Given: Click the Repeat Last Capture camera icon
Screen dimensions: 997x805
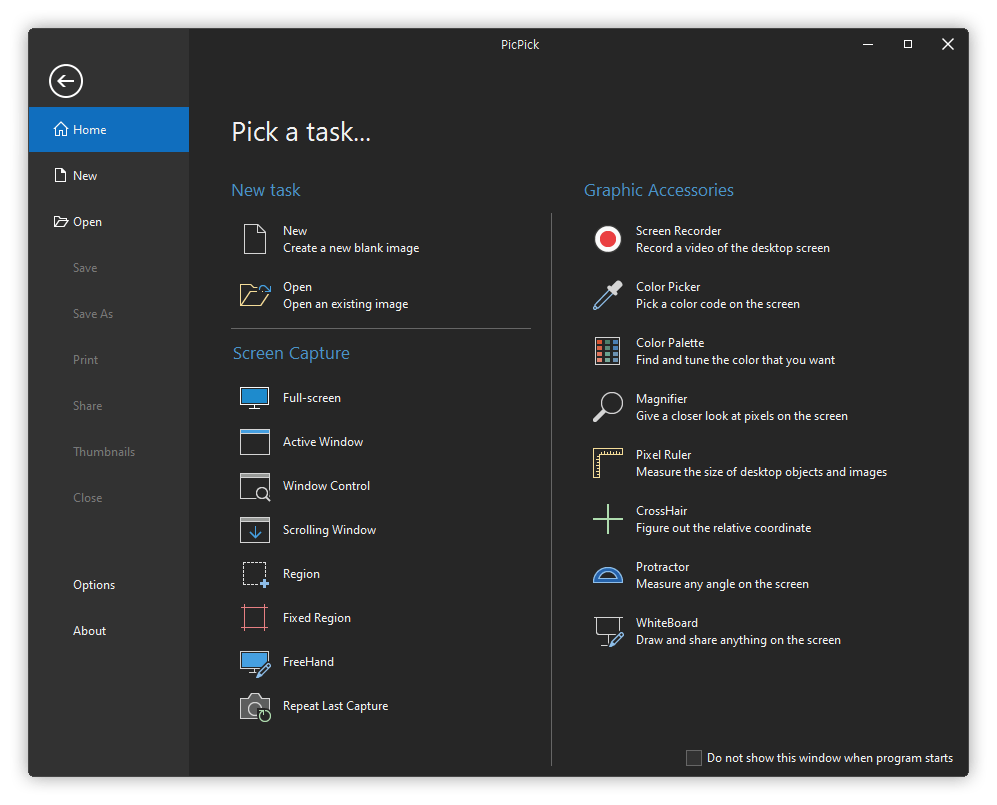Looking at the screenshot, I should (255, 707).
